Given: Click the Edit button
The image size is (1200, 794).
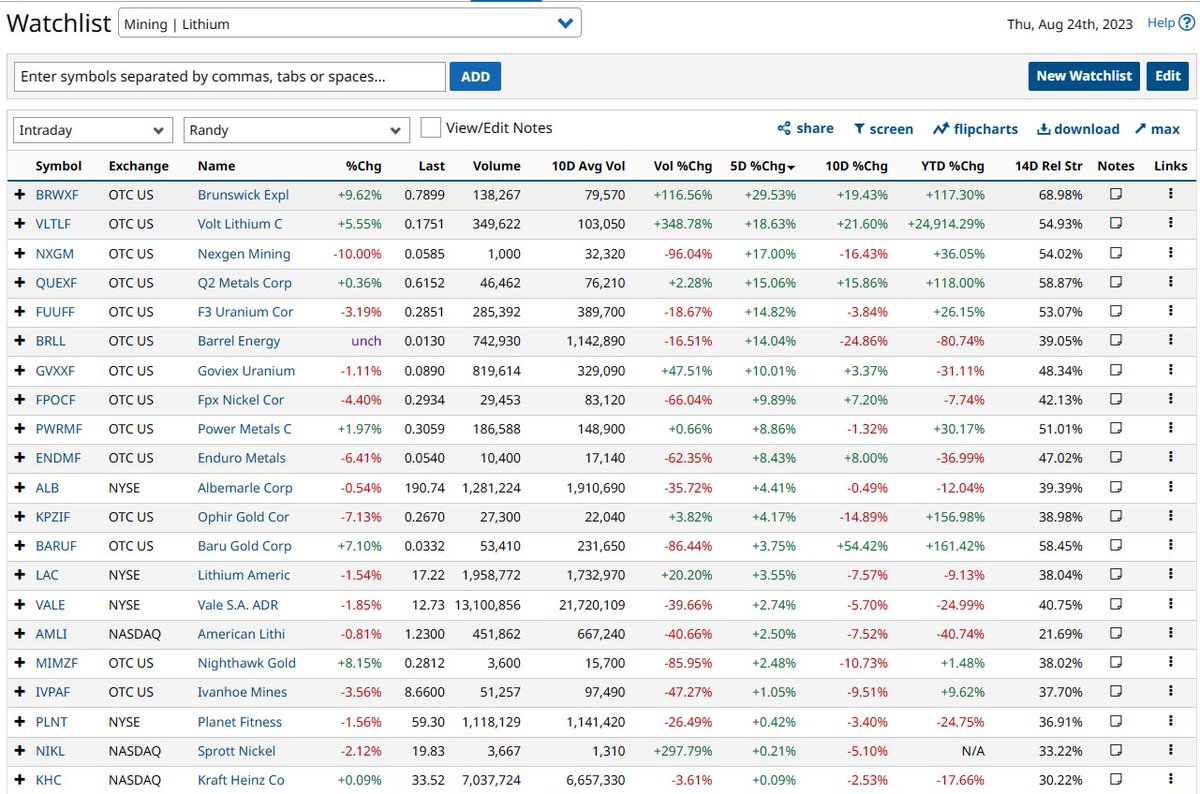Looking at the screenshot, I should 1168,76.
